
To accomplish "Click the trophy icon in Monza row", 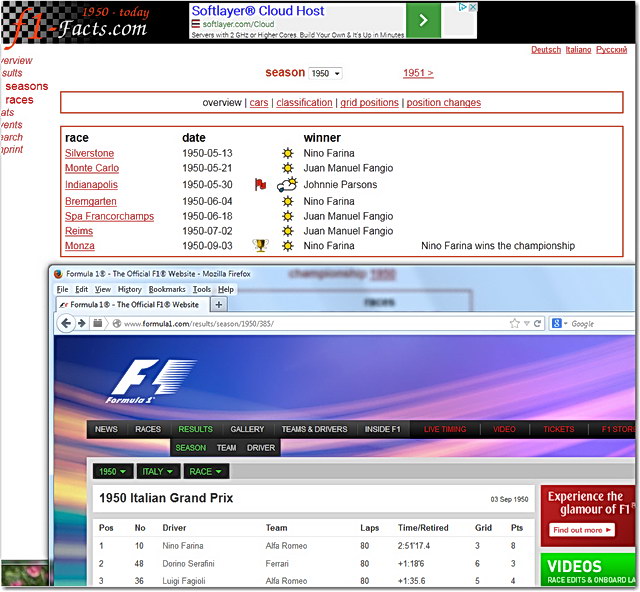I will tap(260, 245).
